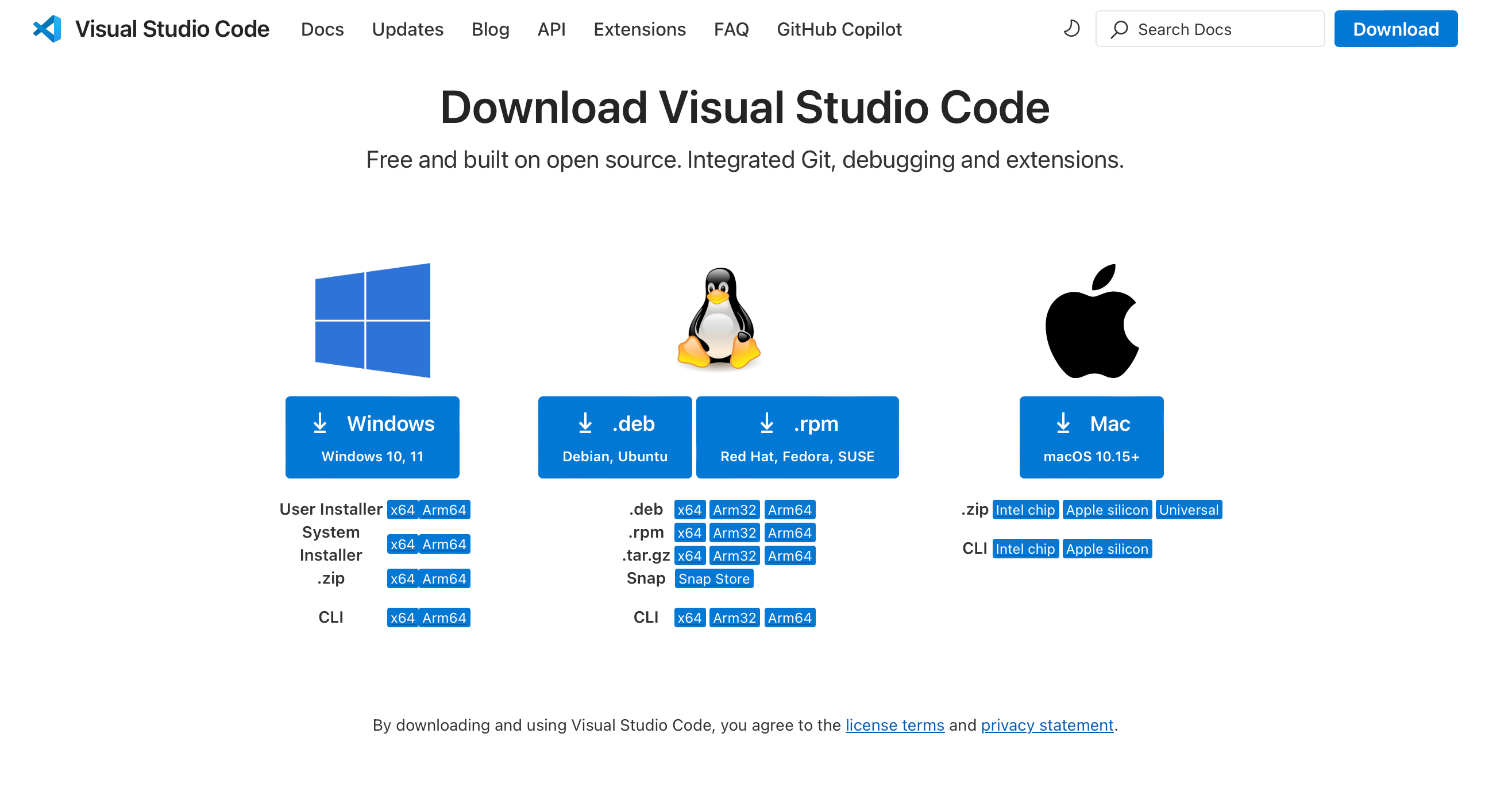Select Mac .zip Intel chip download
This screenshot has width=1512, height=795.
pyautogui.click(x=1025, y=510)
